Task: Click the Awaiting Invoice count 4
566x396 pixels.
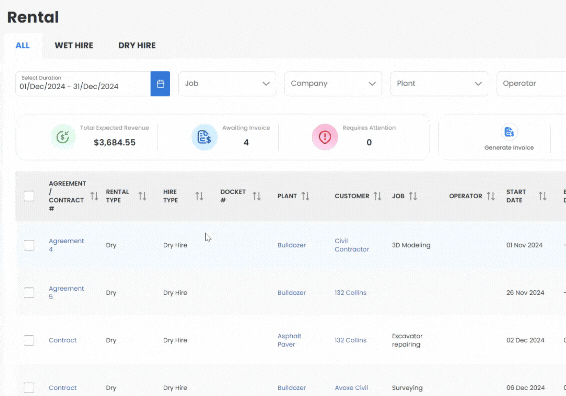Action: [x=246, y=143]
